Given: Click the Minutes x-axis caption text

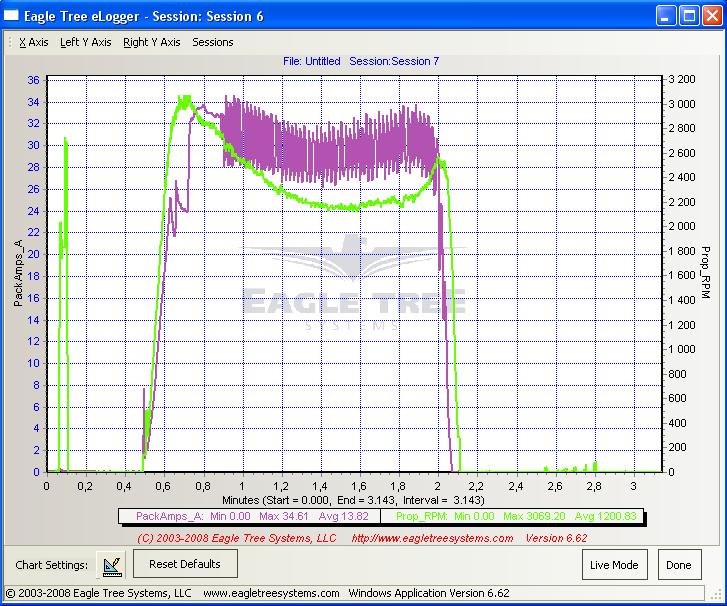Looking at the screenshot, I should pyautogui.click(x=353, y=500).
